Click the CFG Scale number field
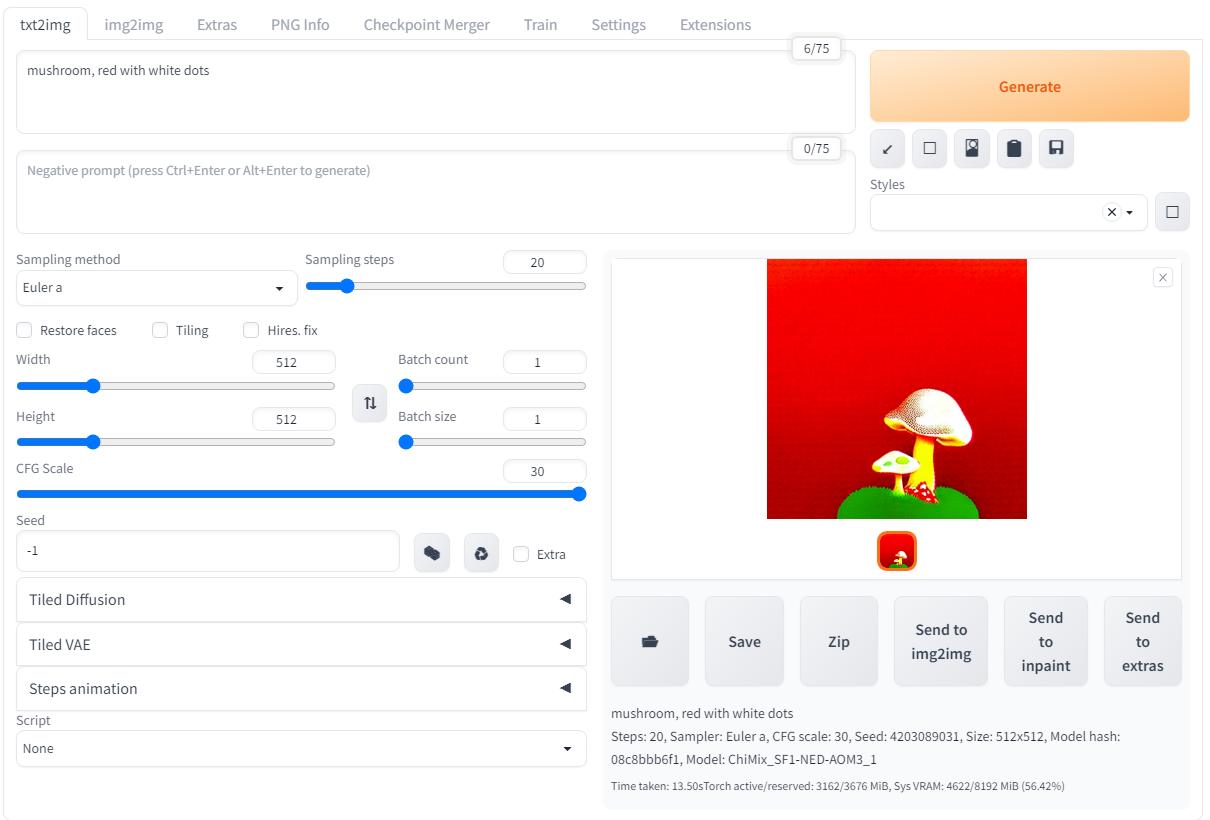This screenshot has height=820, width=1210. tap(545, 471)
